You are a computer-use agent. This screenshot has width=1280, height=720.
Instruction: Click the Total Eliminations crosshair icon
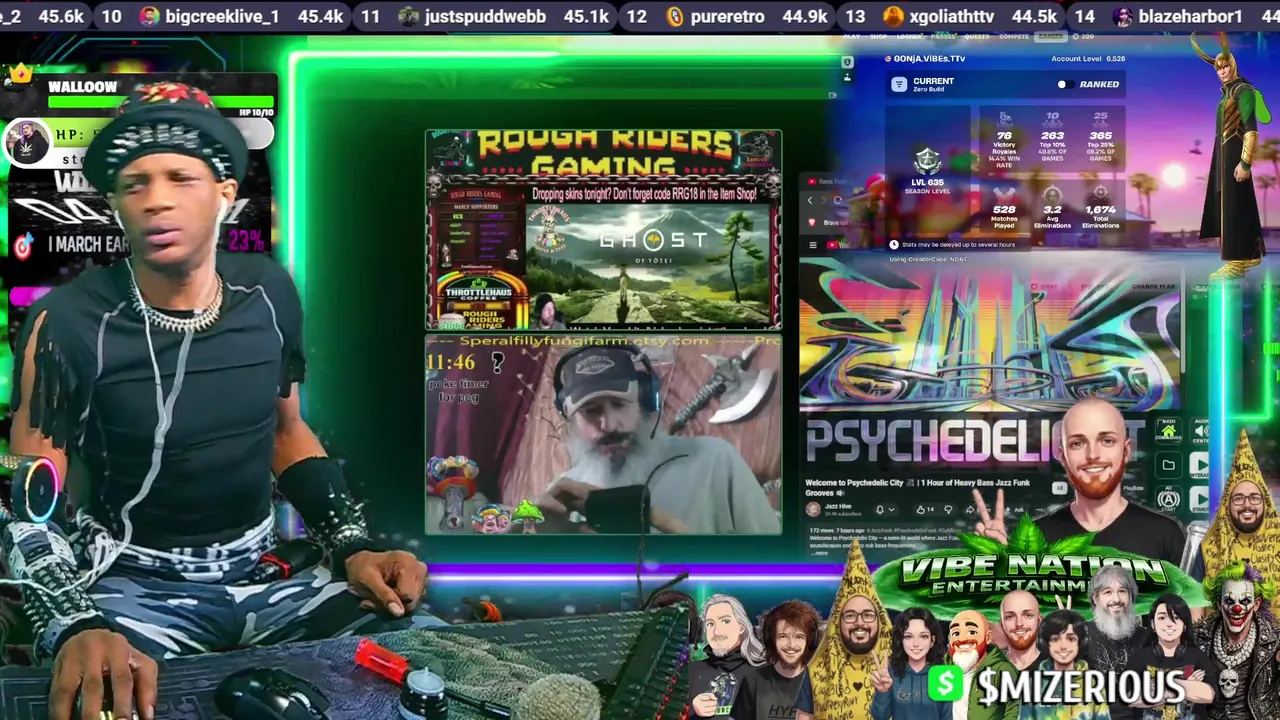click(x=1101, y=194)
